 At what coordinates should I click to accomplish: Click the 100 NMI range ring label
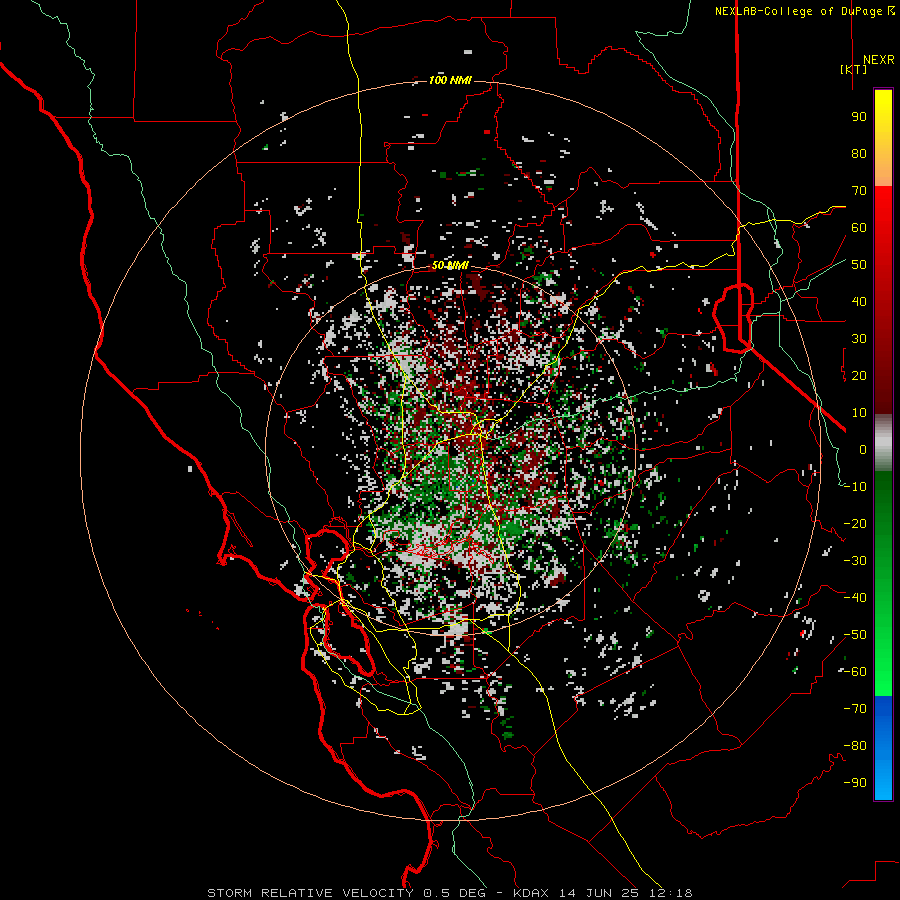coord(450,80)
